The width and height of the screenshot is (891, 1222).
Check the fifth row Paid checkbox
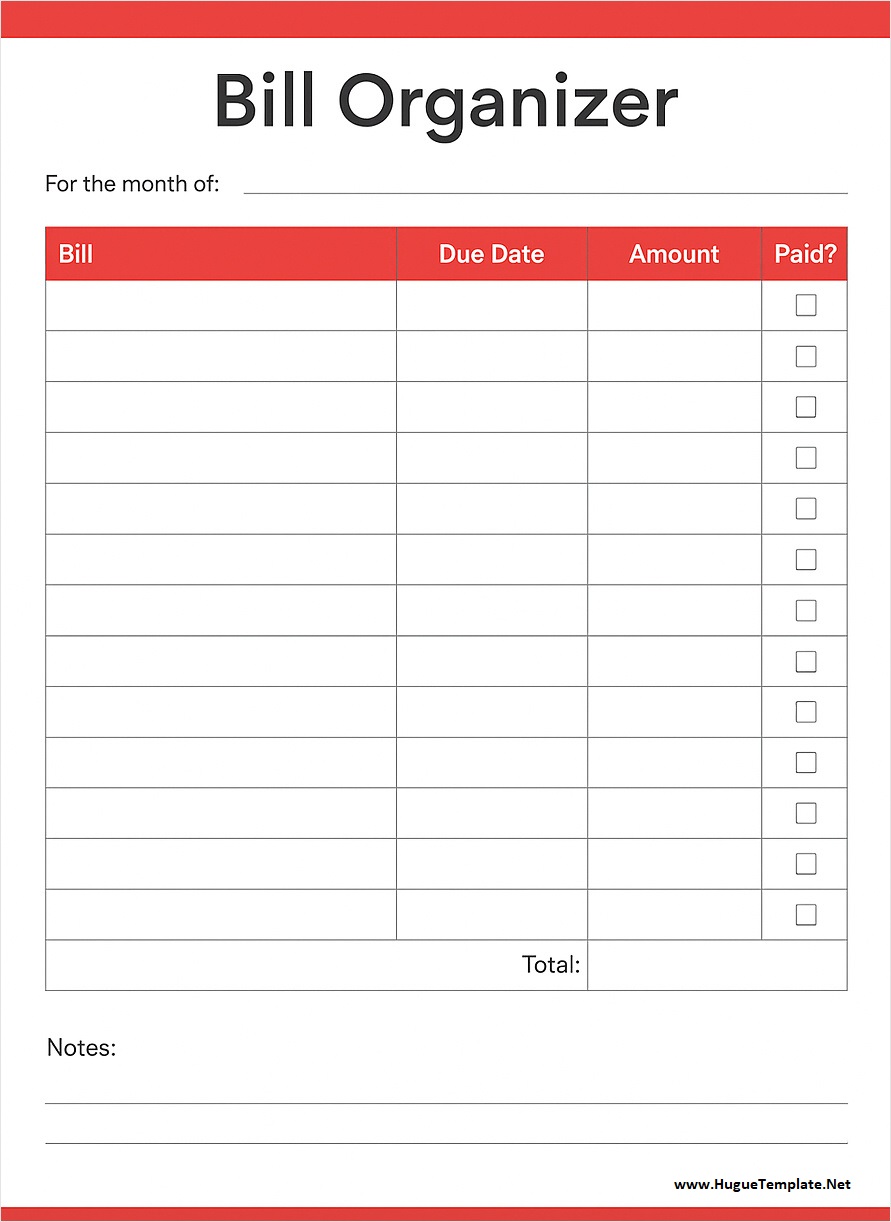click(x=806, y=508)
